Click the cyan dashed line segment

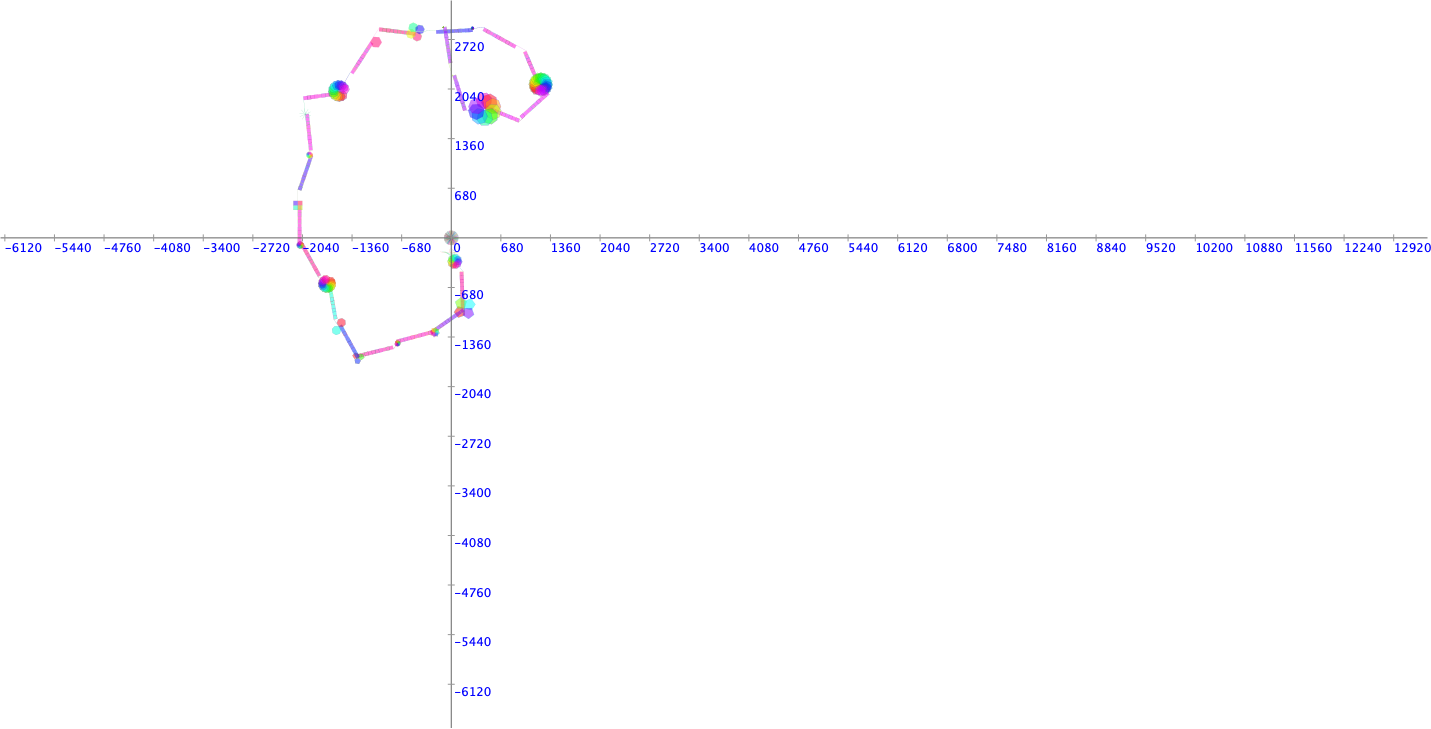coord(332,308)
